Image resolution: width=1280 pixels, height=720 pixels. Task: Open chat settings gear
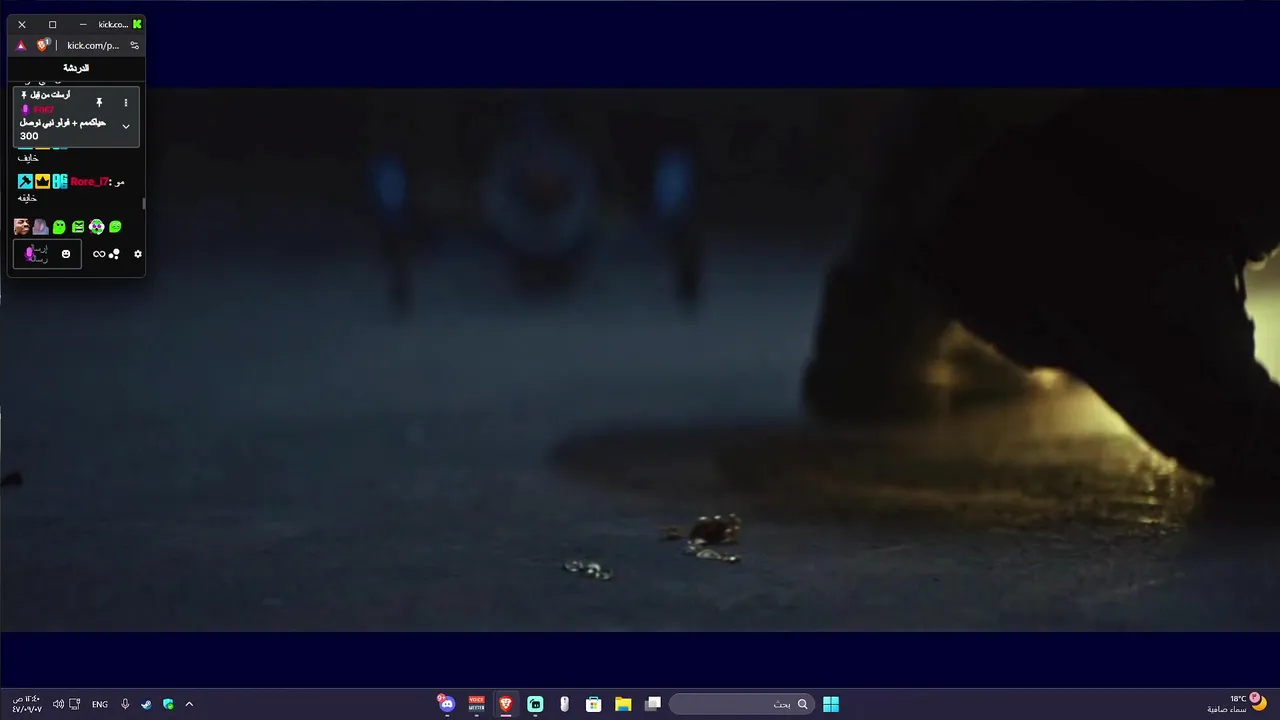[x=138, y=254]
